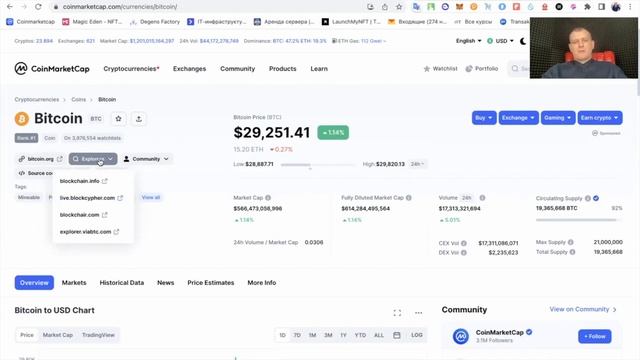The height and width of the screenshot is (360, 640).
Task: Click the Bitcoin orange coin logo
Action: click(22, 119)
